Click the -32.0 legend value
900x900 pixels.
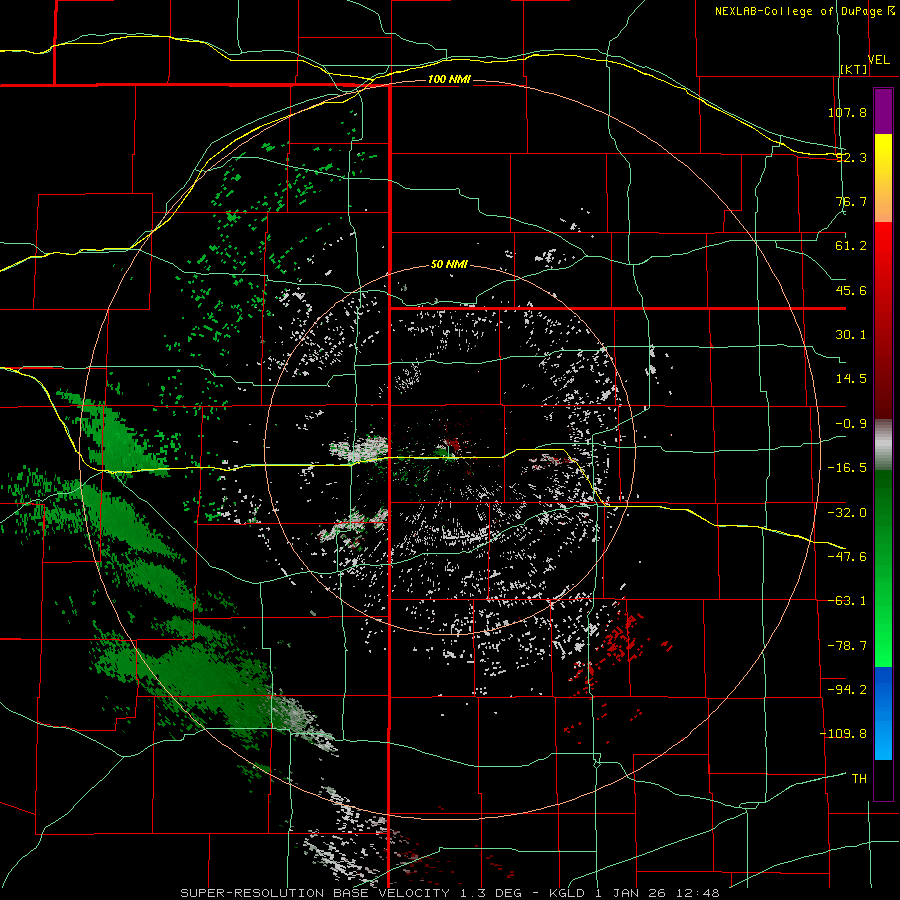coord(847,513)
